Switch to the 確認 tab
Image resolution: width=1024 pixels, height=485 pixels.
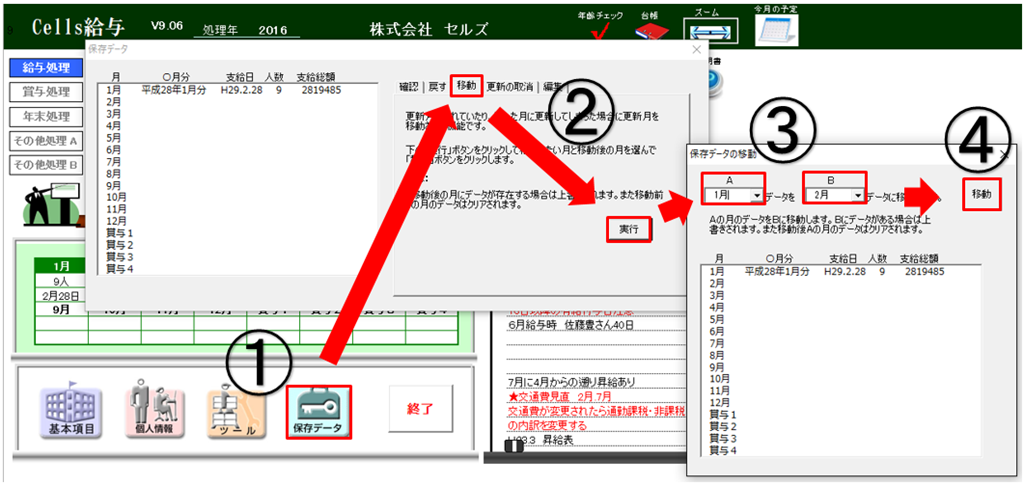click(x=409, y=86)
